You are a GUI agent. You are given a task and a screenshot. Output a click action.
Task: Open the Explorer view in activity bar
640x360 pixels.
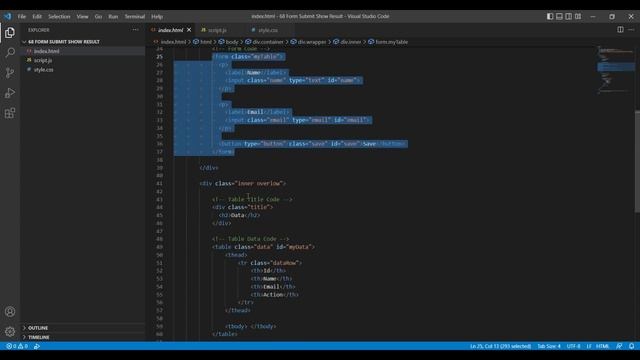click(x=10, y=33)
